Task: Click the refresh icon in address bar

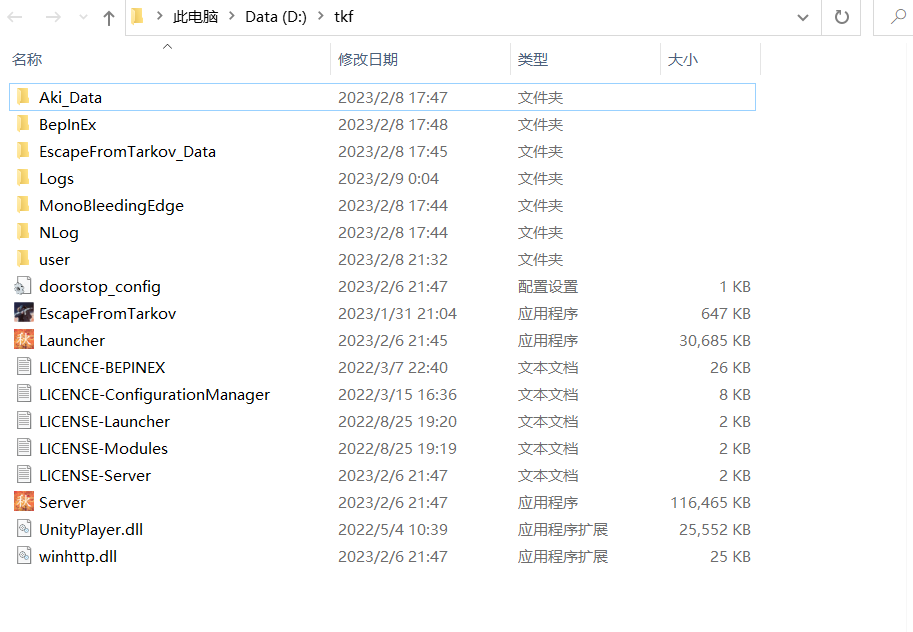Action: tap(841, 17)
